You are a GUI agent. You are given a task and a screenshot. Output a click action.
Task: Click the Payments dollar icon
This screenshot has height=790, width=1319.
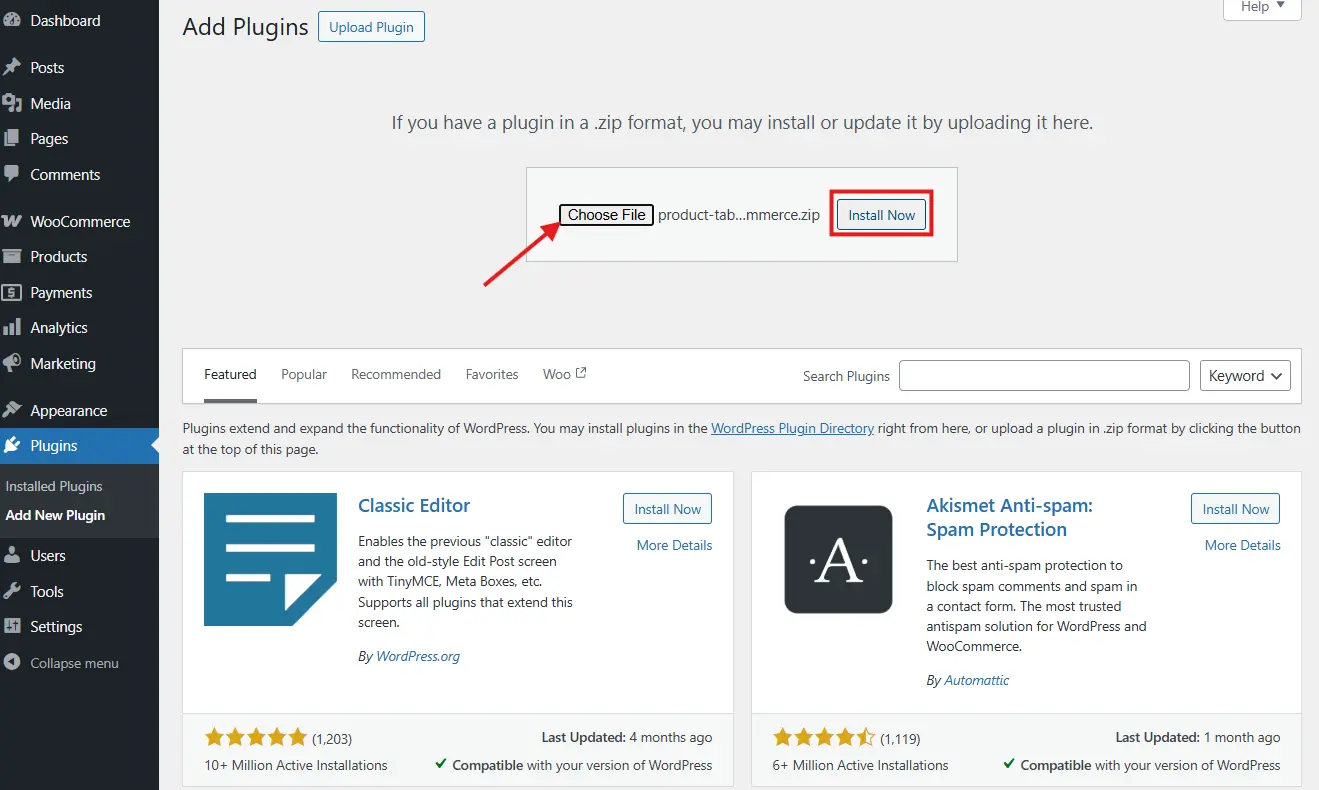12,292
